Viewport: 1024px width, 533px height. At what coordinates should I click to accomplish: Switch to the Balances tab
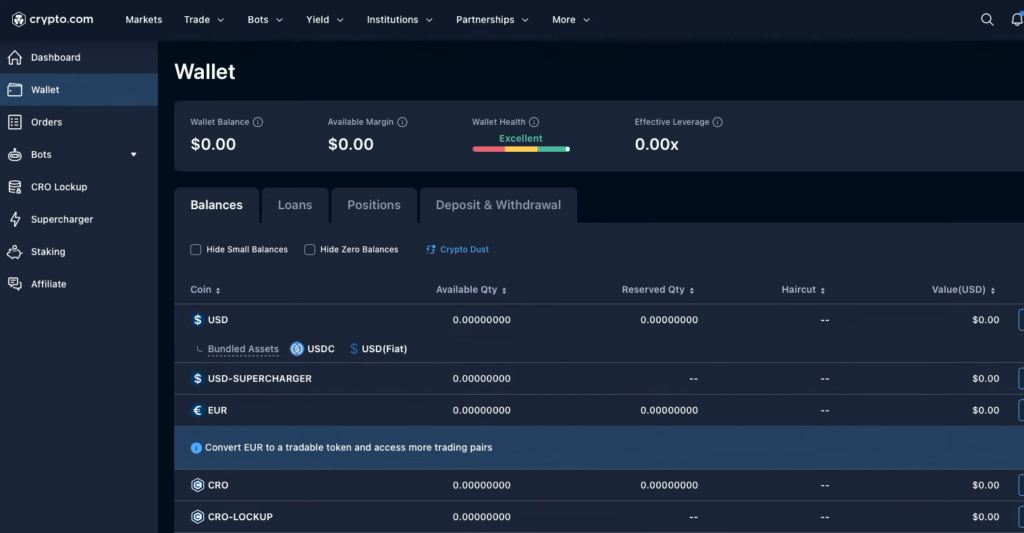tap(216, 205)
